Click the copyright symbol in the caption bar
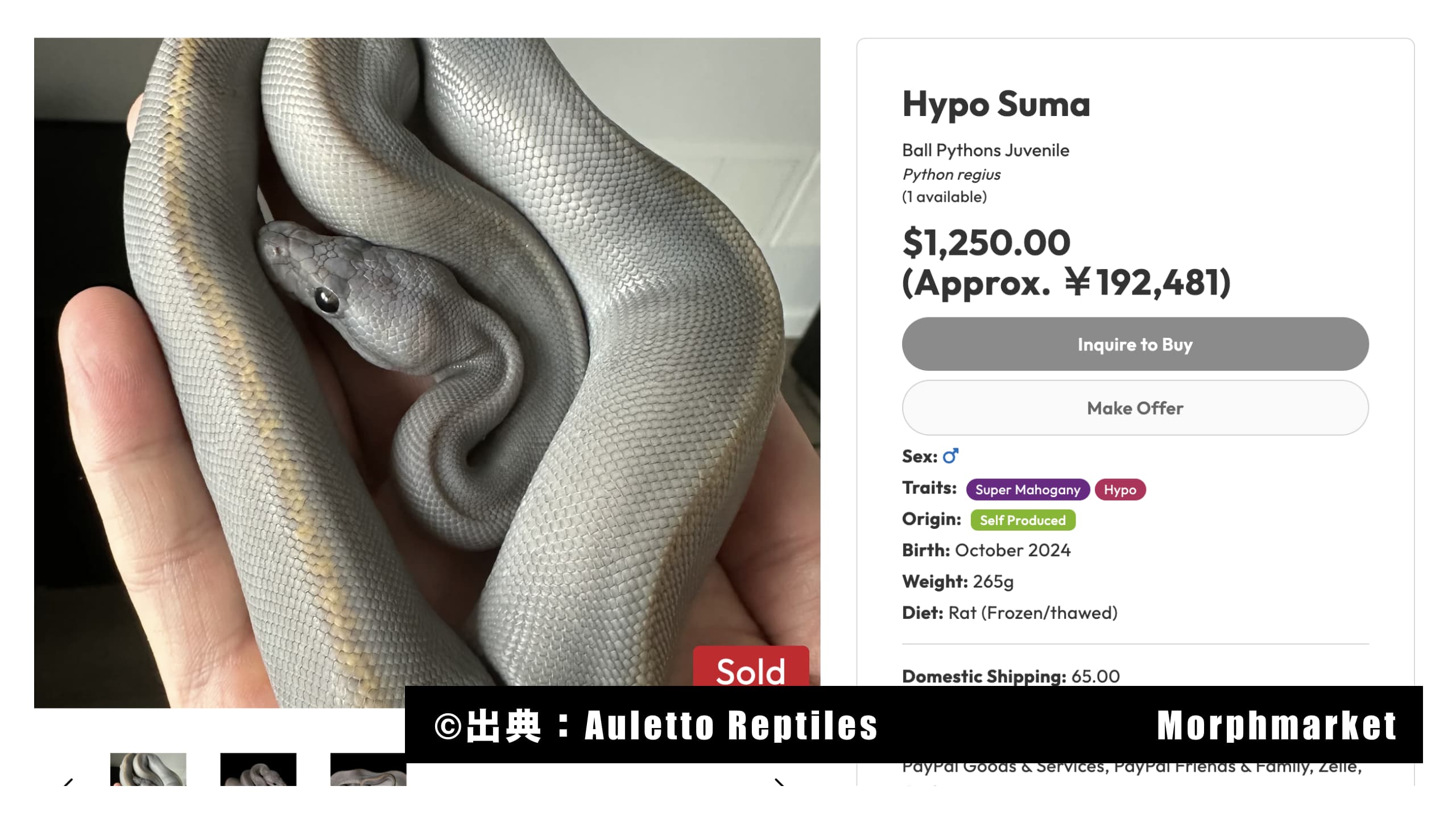This screenshot has width=1456, height=819. [448, 726]
